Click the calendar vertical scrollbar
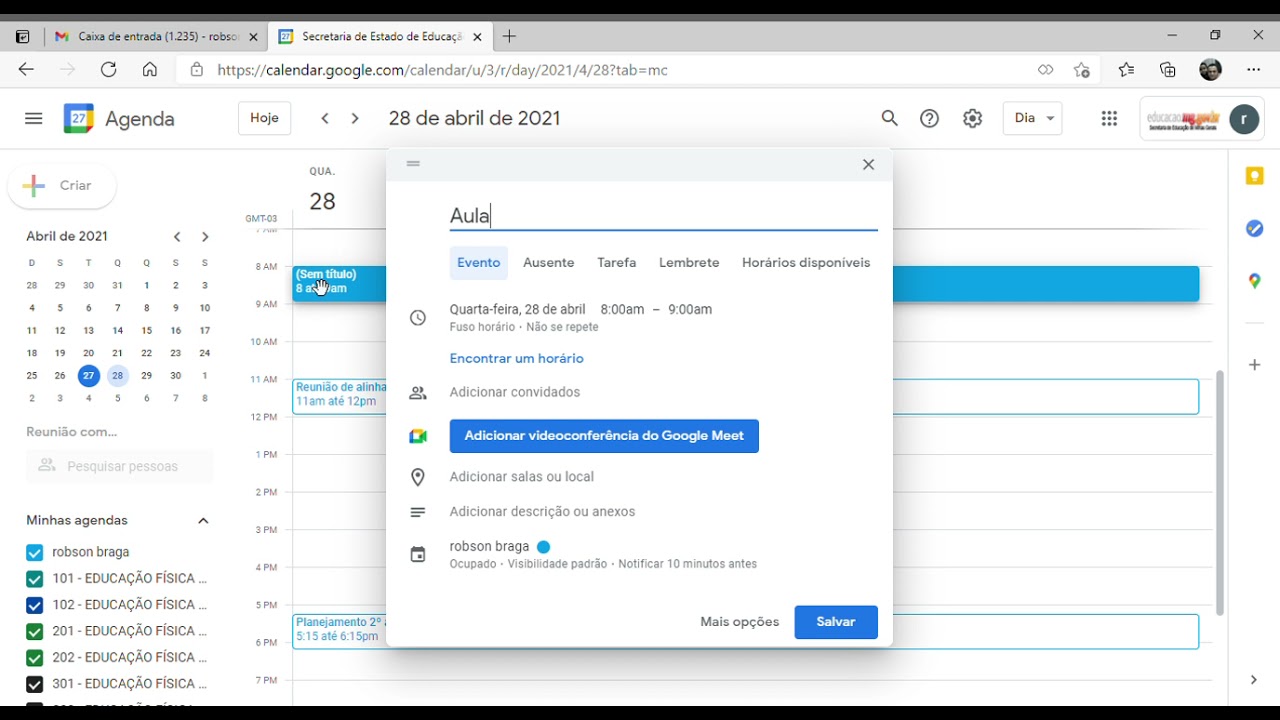Viewport: 1280px width, 720px height. coord(1219,492)
